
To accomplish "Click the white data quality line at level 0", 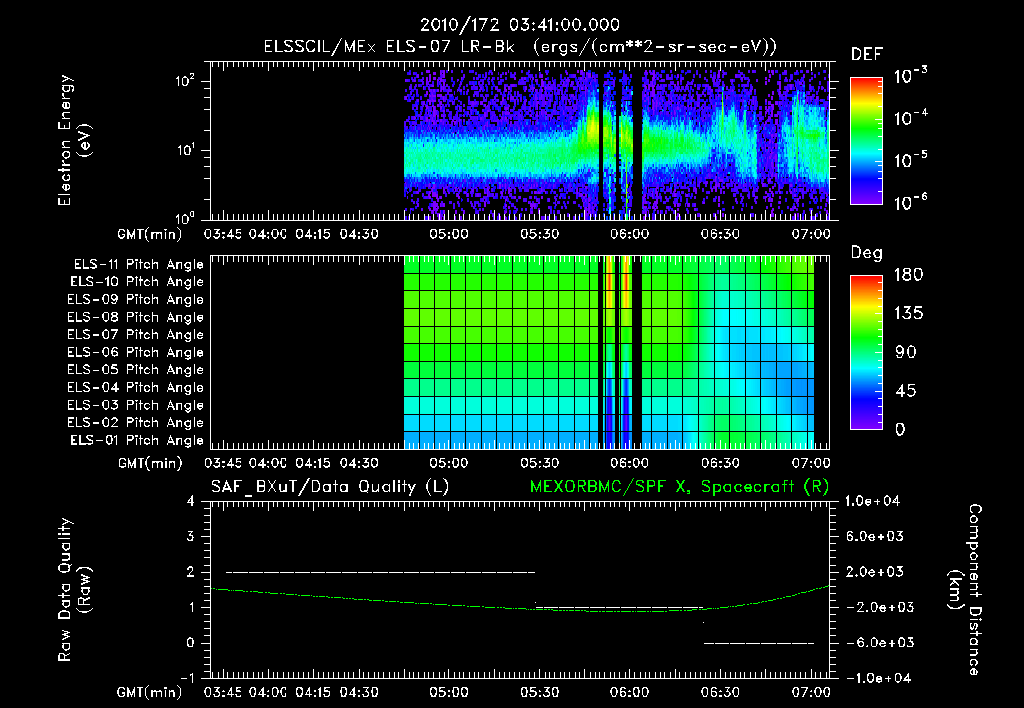I will pyautogui.click(x=759, y=643).
